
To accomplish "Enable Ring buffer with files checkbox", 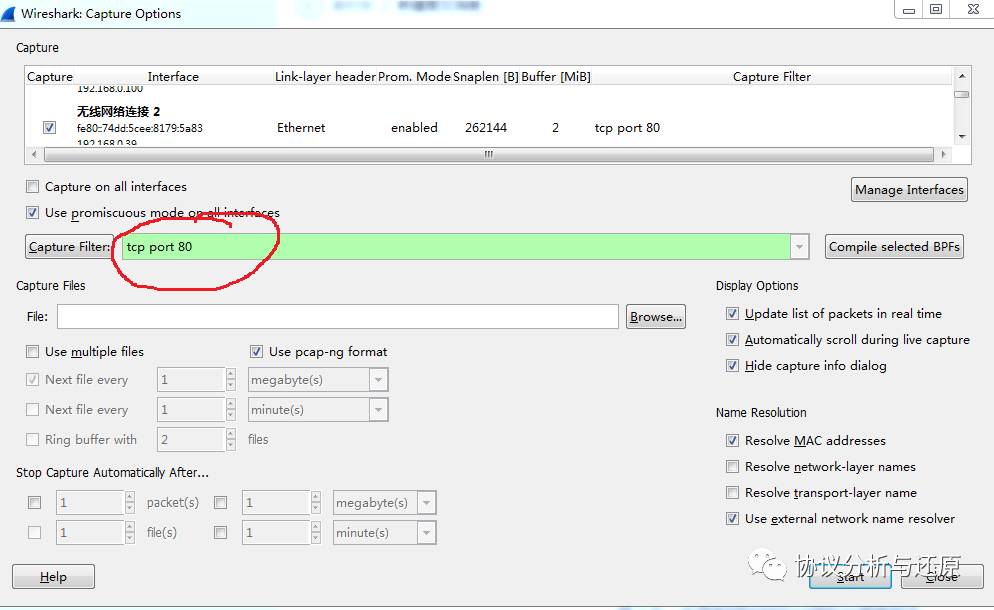I will click(x=32, y=439).
